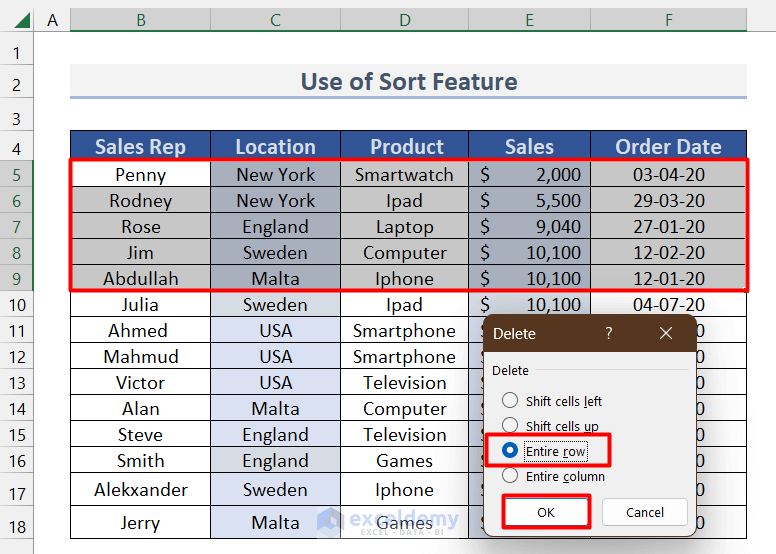Screen dimensions: 776x554
Task: Select row 10 header
Action: 16,305
